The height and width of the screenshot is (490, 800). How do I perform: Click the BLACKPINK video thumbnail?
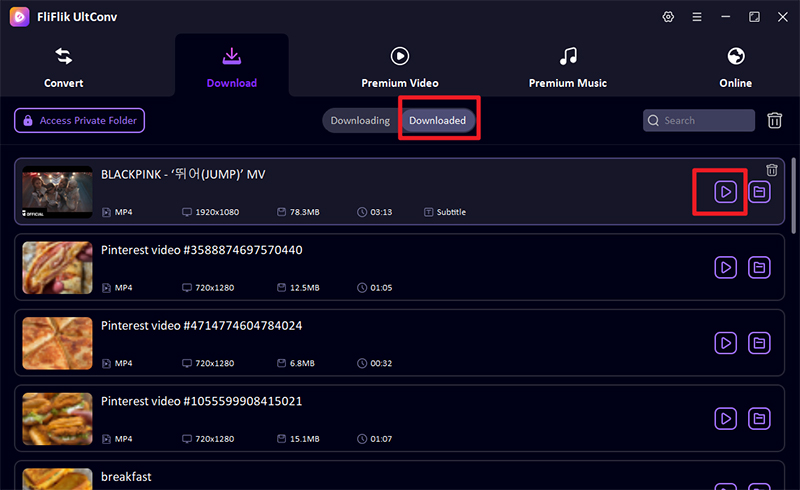point(57,192)
